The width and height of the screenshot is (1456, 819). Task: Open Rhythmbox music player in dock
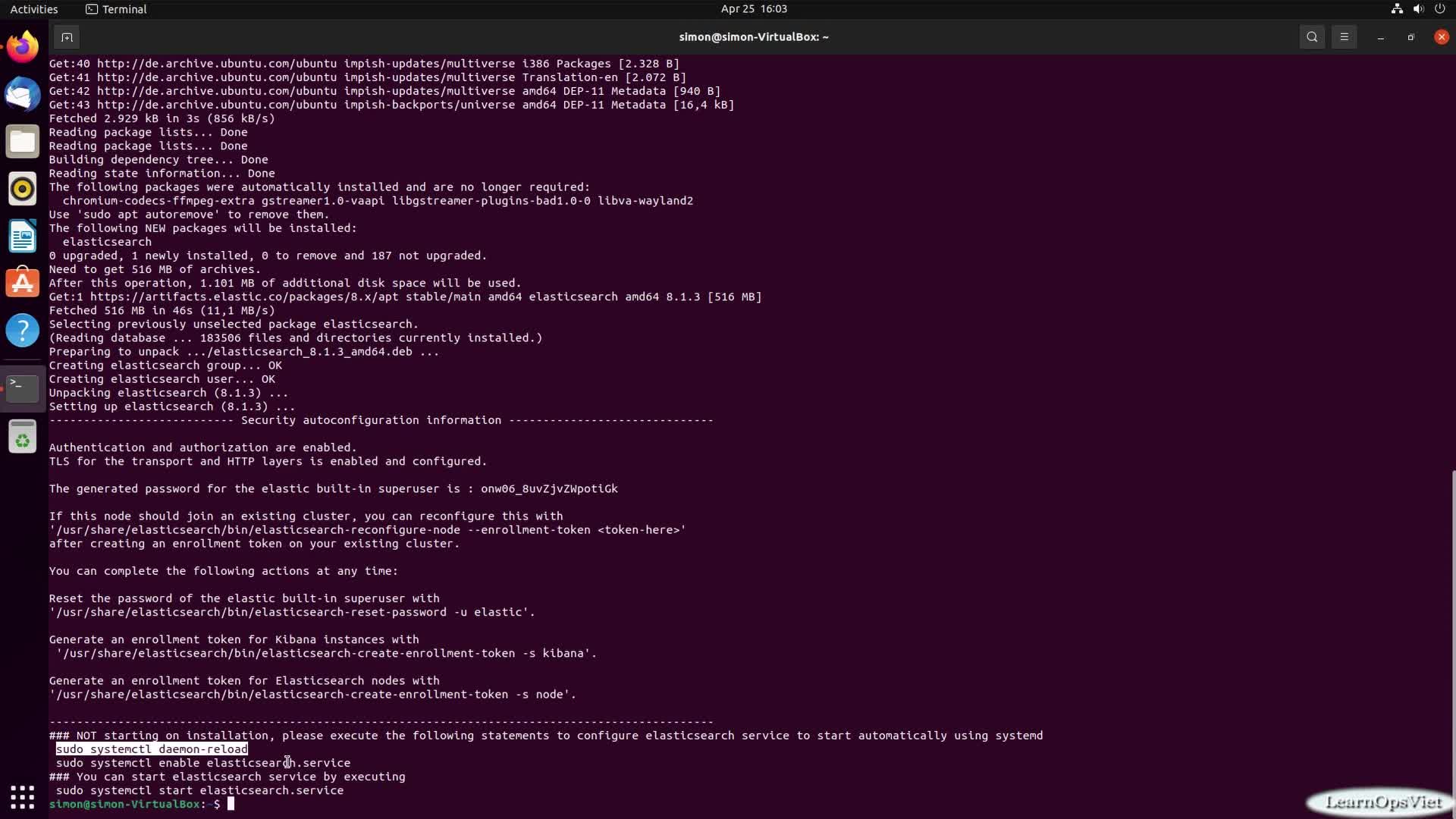pos(23,189)
